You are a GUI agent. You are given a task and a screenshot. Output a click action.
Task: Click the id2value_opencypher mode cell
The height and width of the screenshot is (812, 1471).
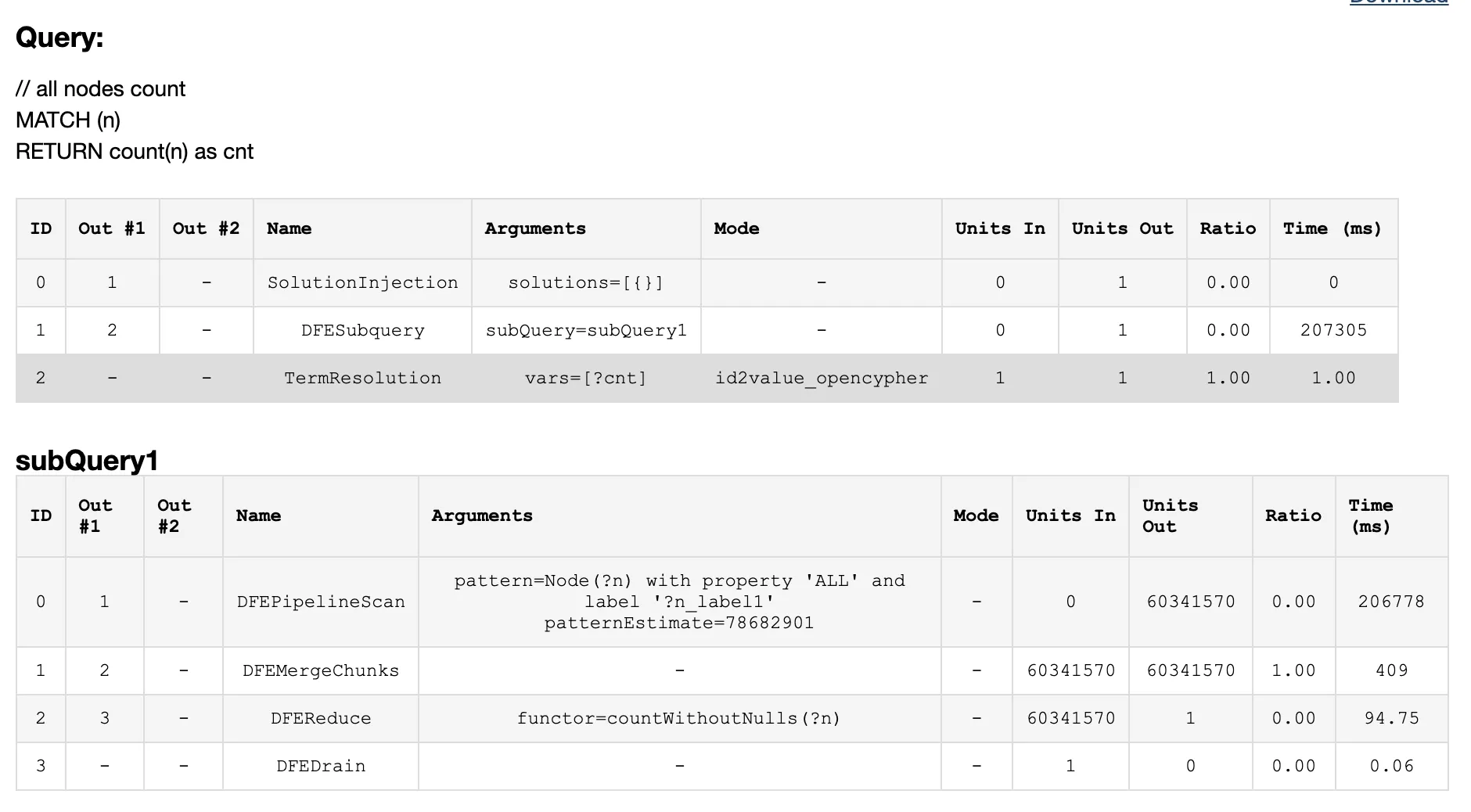click(x=821, y=378)
